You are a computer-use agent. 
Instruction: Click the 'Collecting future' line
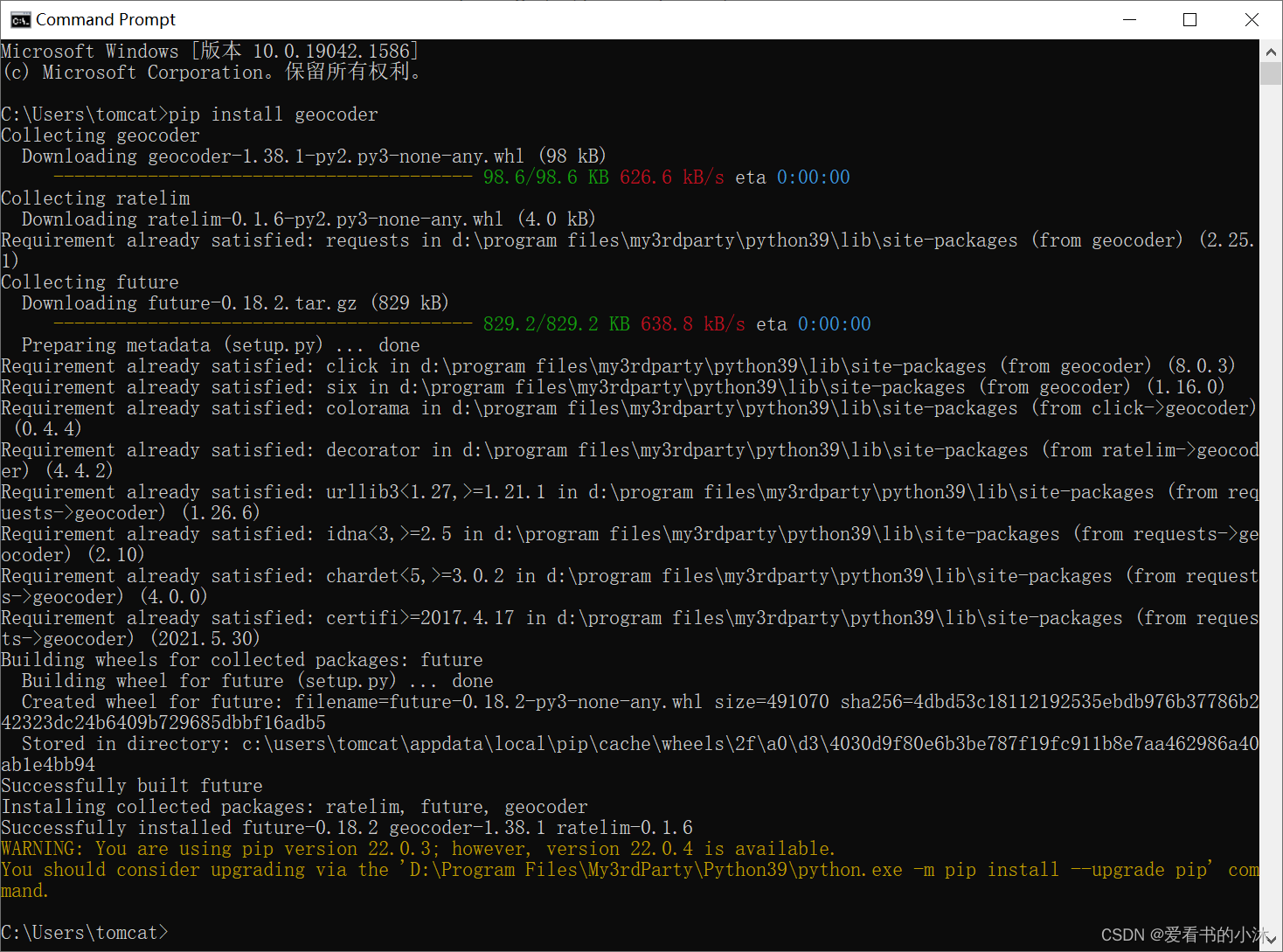(x=90, y=282)
